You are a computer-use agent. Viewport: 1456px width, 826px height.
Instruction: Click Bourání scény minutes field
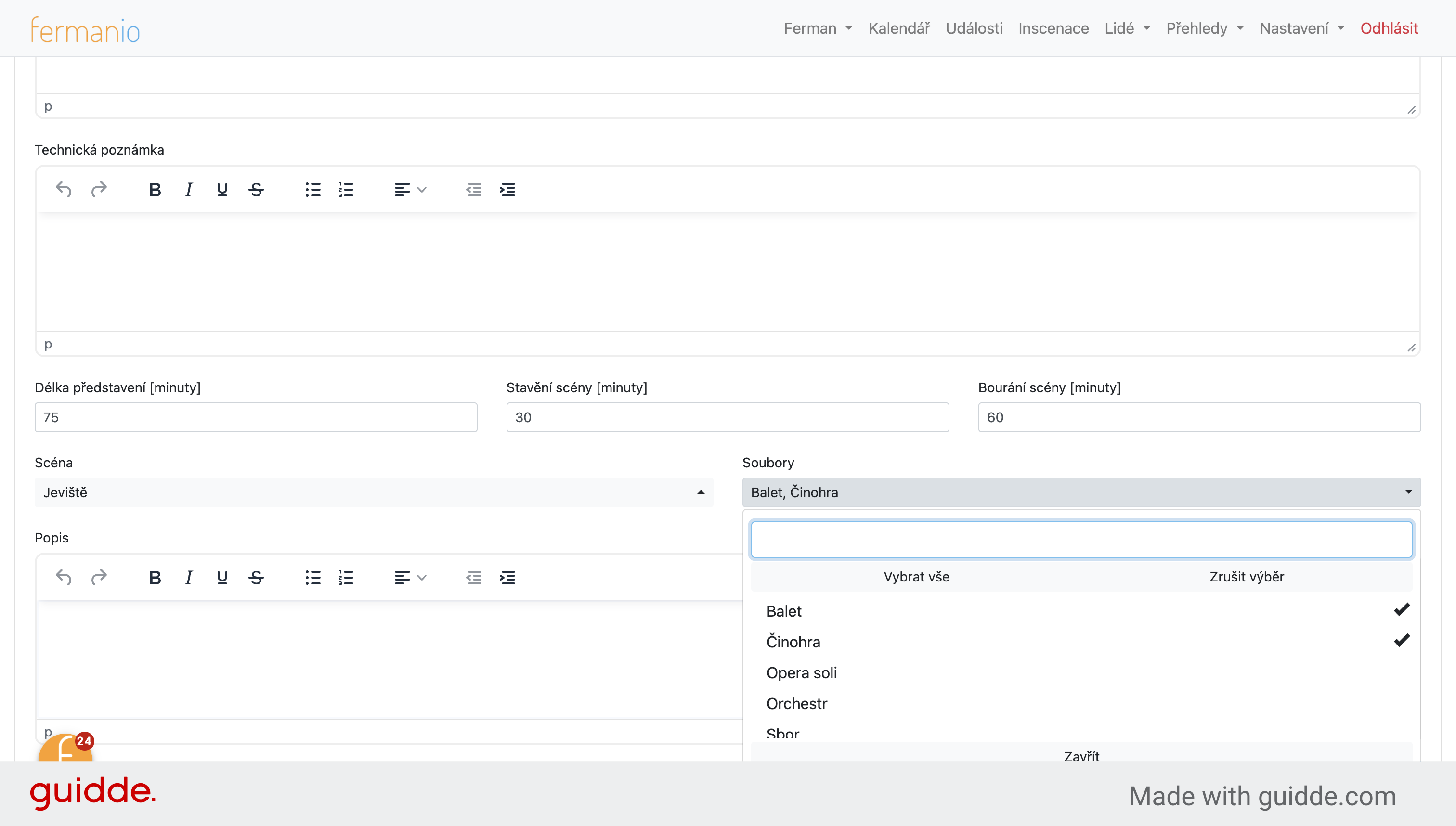1199,417
